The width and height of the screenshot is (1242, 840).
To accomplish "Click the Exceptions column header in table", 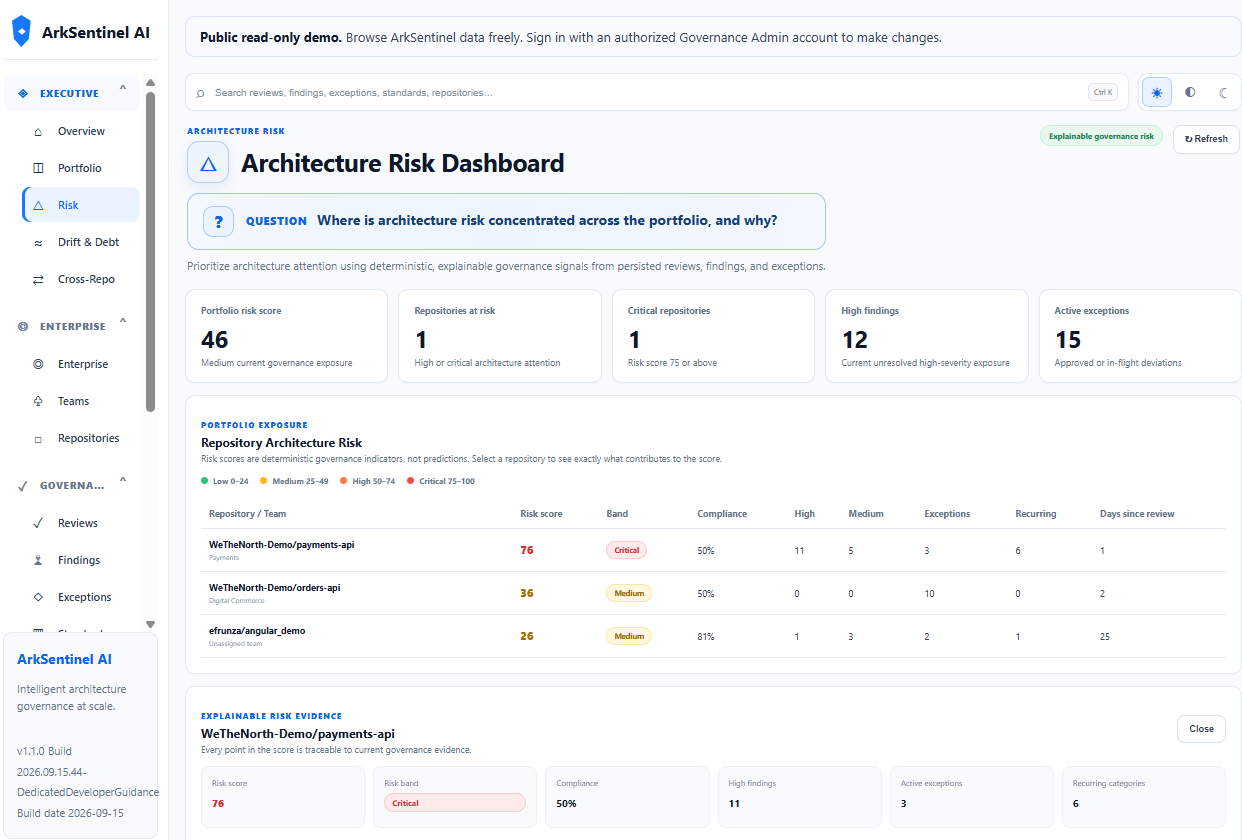I will [x=947, y=514].
